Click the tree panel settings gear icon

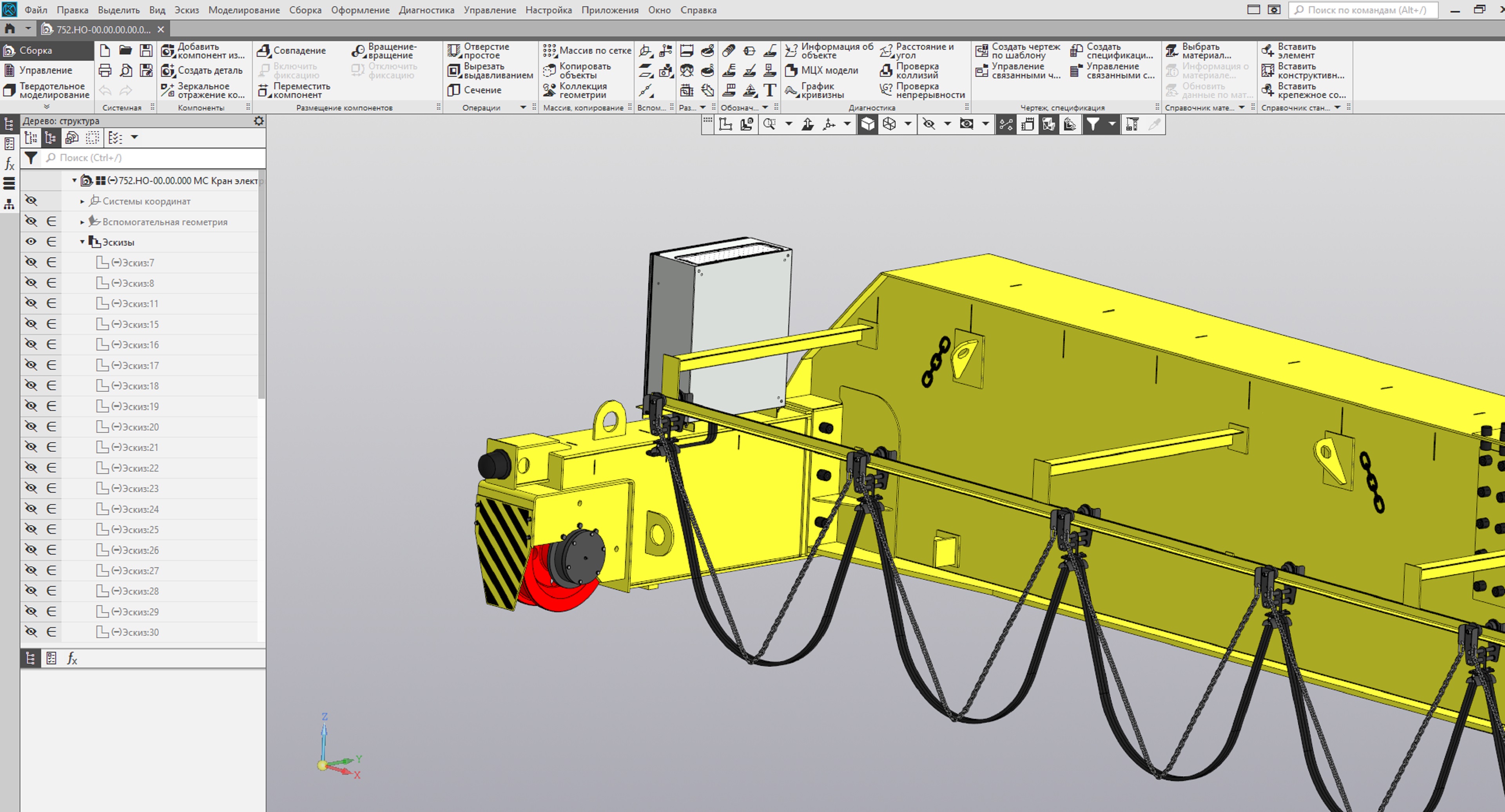click(x=258, y=121)
